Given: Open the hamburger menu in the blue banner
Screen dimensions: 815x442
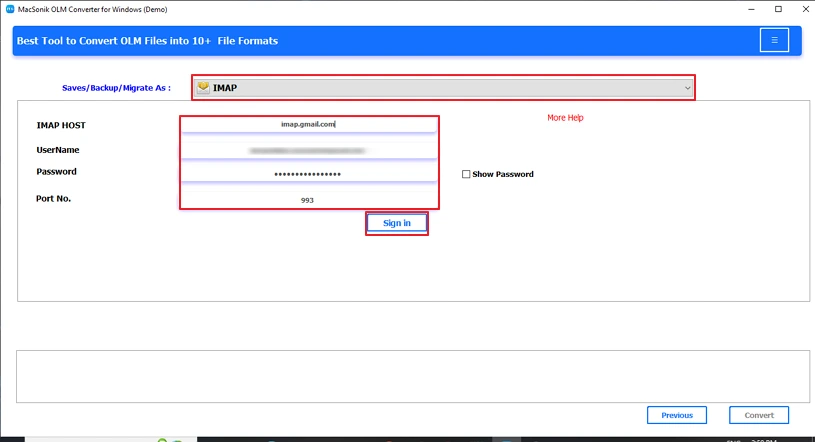Looking at the screenshot, I should [773, 40].
